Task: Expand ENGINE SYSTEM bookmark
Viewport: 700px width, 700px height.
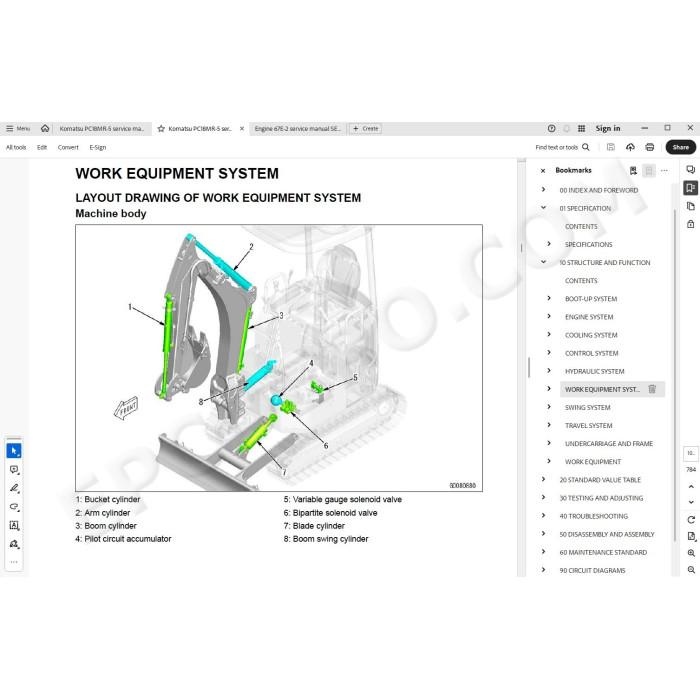Action: [x=549, y=316]
